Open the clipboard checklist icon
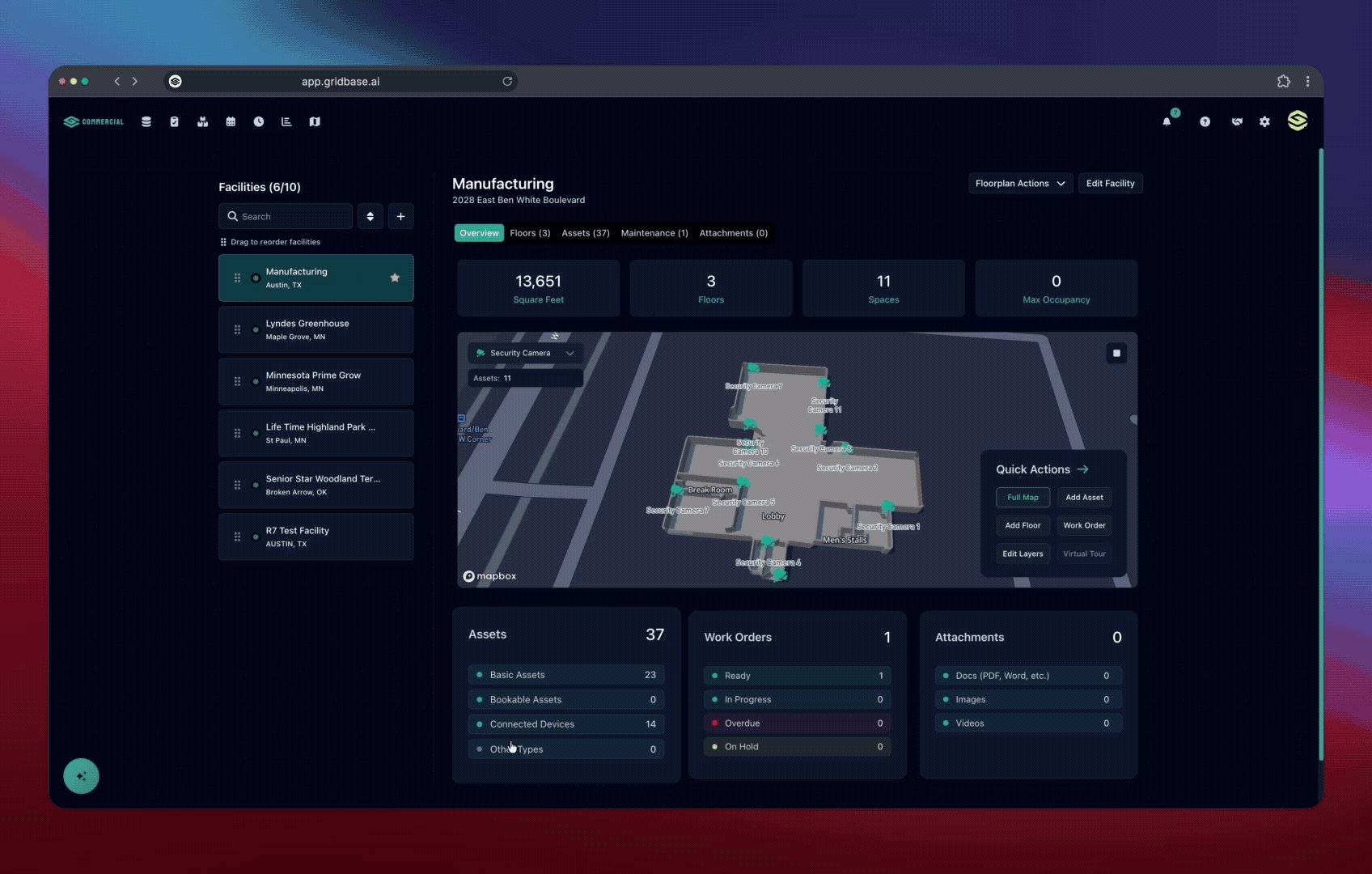Viewport: 1372px width, 874px height. [x=174, y=122]
